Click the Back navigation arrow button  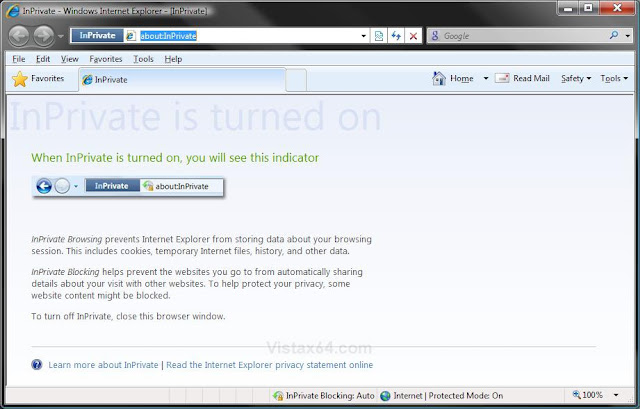click(19, 36)
